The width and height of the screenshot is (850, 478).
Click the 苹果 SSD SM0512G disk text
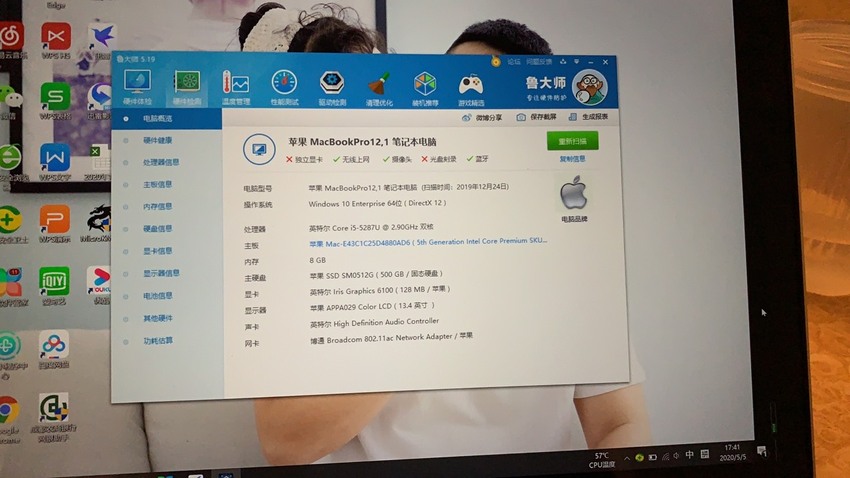click(376, 275)
